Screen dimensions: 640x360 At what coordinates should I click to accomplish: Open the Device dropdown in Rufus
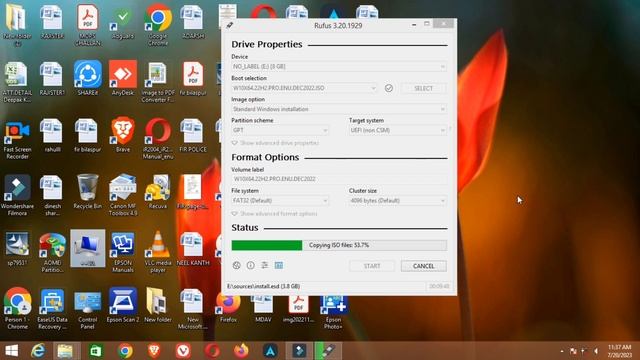[339, 67]
